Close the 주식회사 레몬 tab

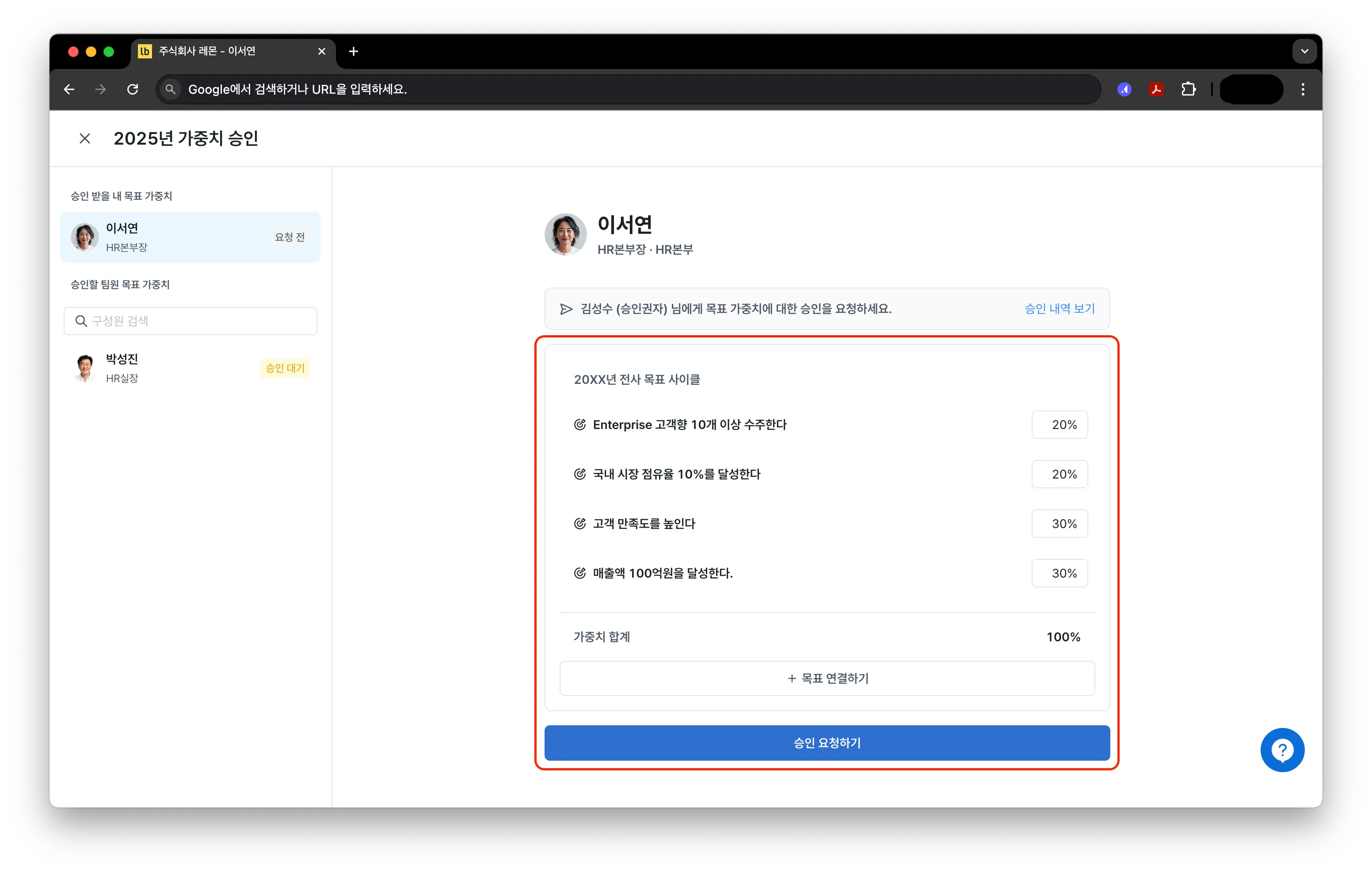(x=321, y=51)
